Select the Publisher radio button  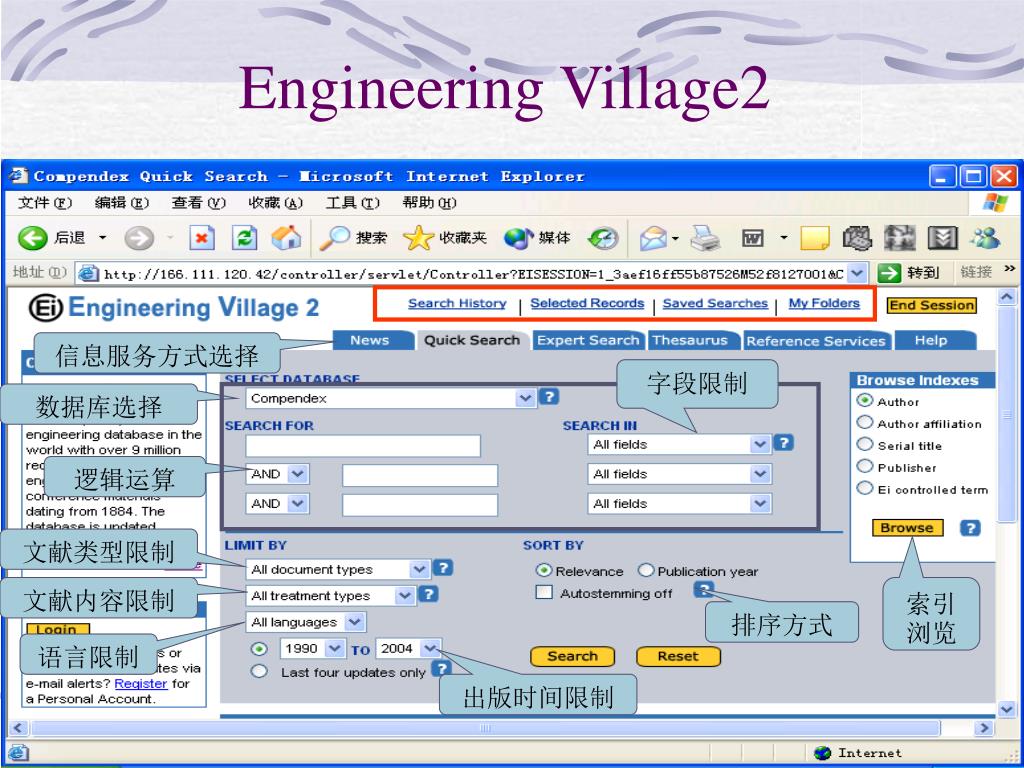[x=865, y=466]
